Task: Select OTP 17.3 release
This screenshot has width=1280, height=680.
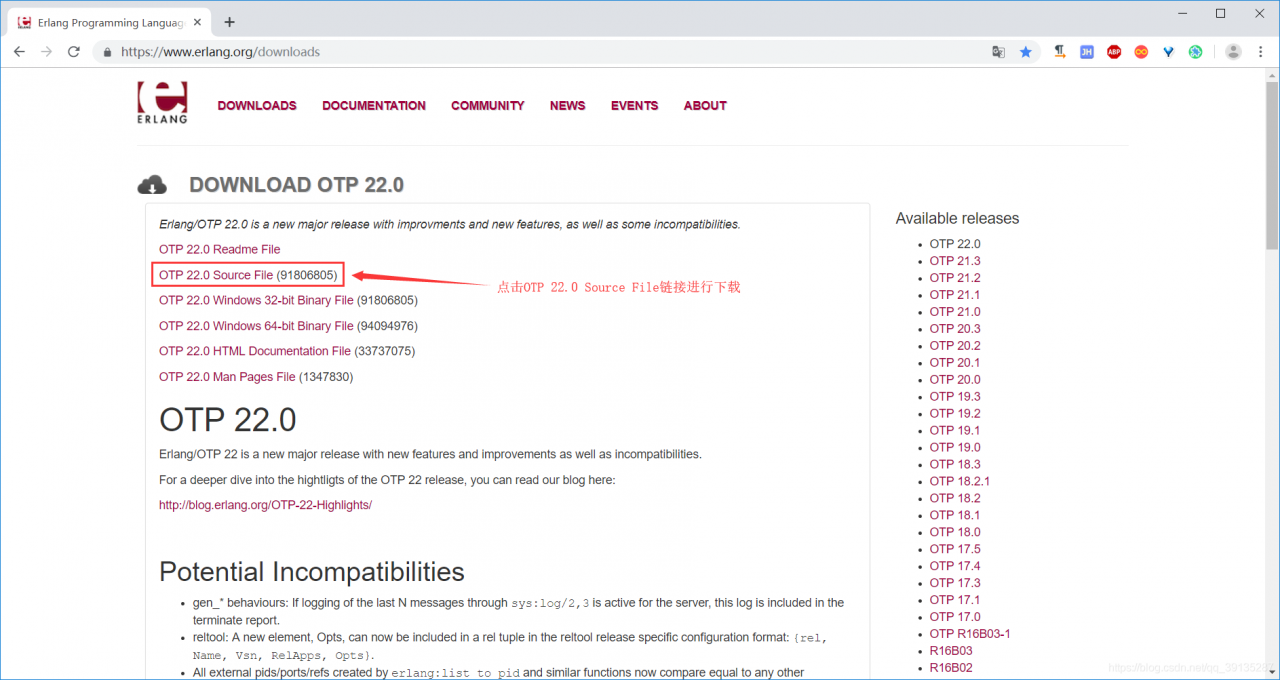Action: click(955, 583)
